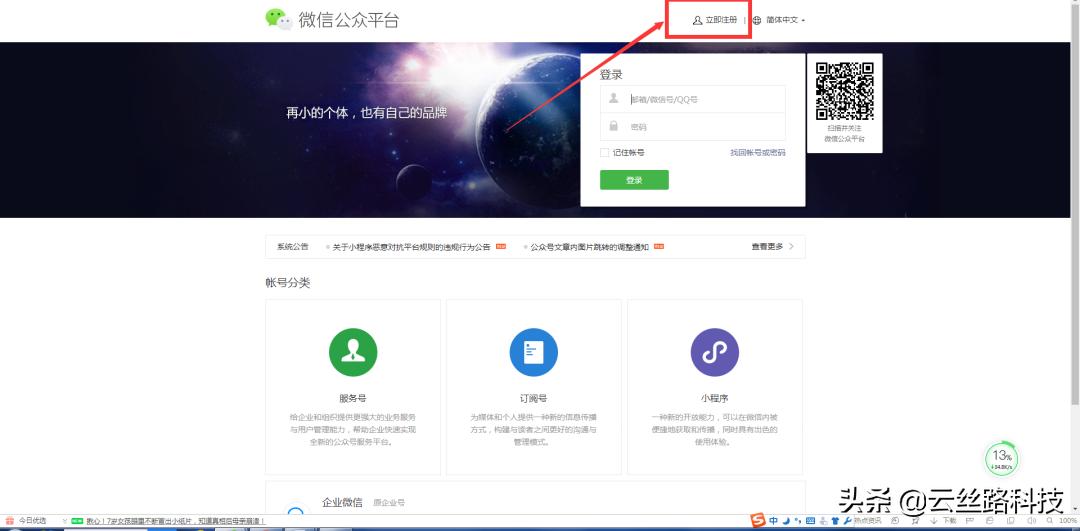Click the blue 订阅号 account icon

[x=533, y=352]
